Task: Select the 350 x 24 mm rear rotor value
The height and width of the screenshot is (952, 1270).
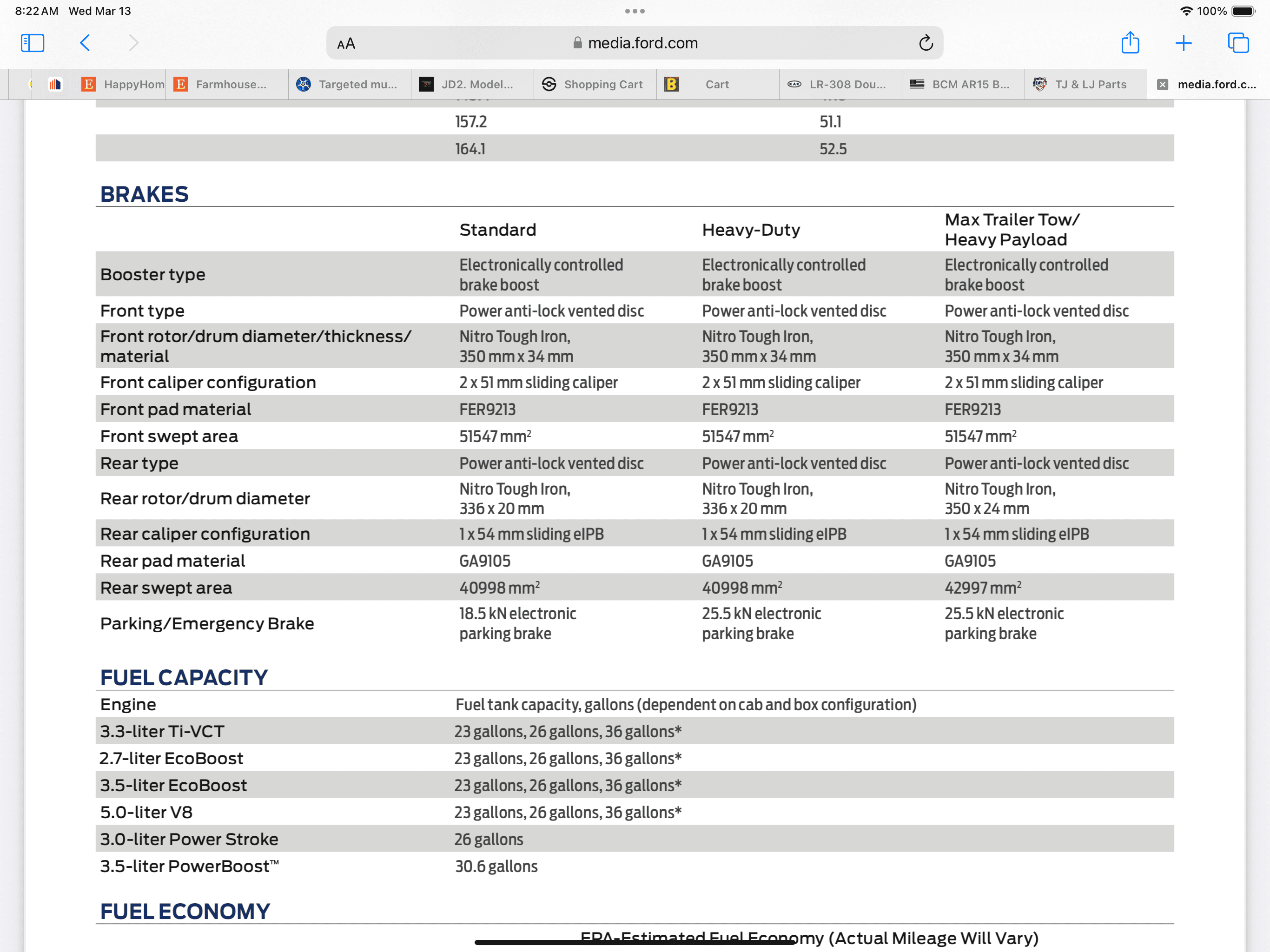Action: (x=987, y=509)
